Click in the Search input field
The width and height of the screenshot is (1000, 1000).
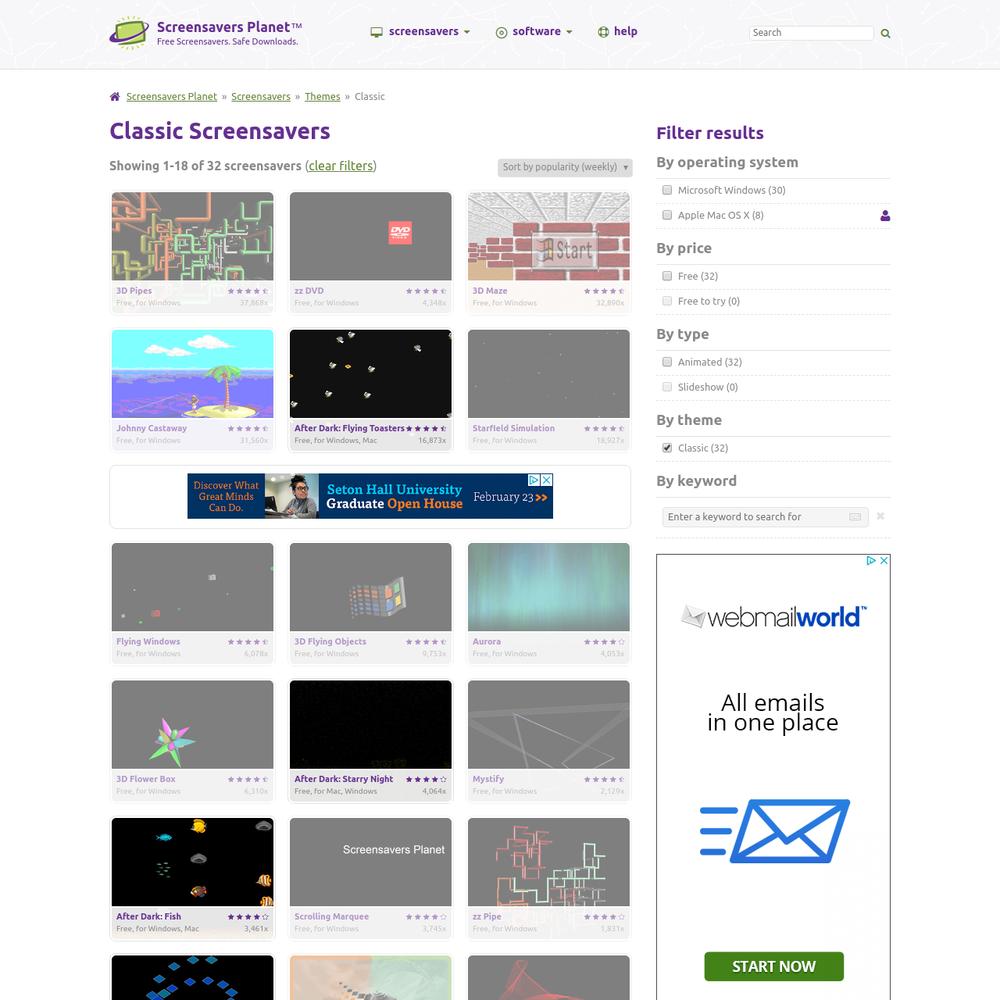pos(811,33)
